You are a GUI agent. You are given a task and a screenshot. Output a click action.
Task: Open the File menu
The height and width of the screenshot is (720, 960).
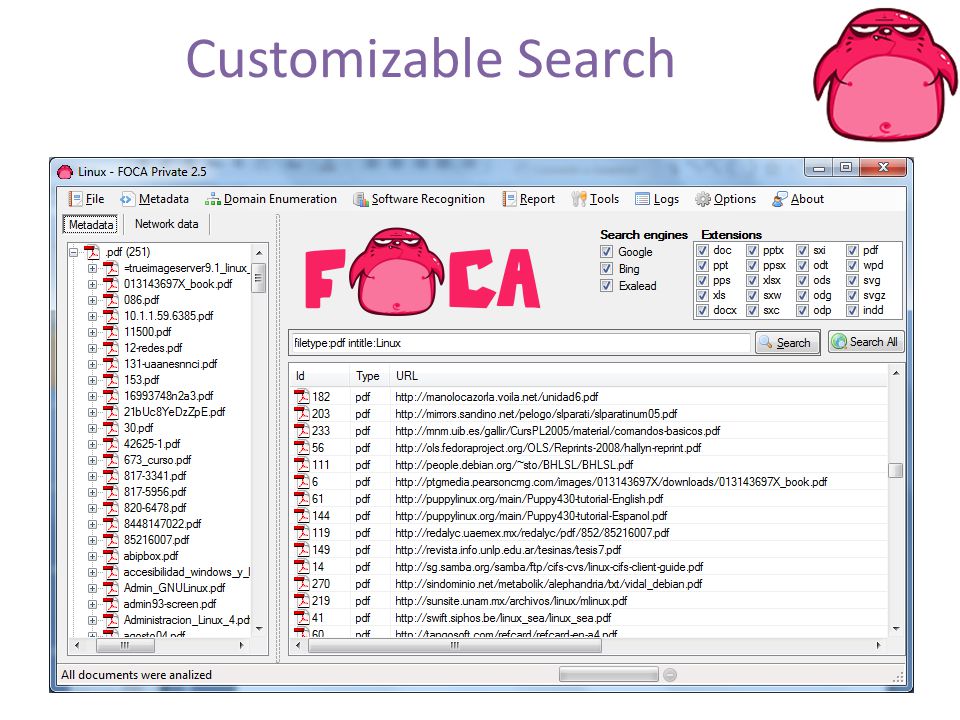click(x=86, y=199)
